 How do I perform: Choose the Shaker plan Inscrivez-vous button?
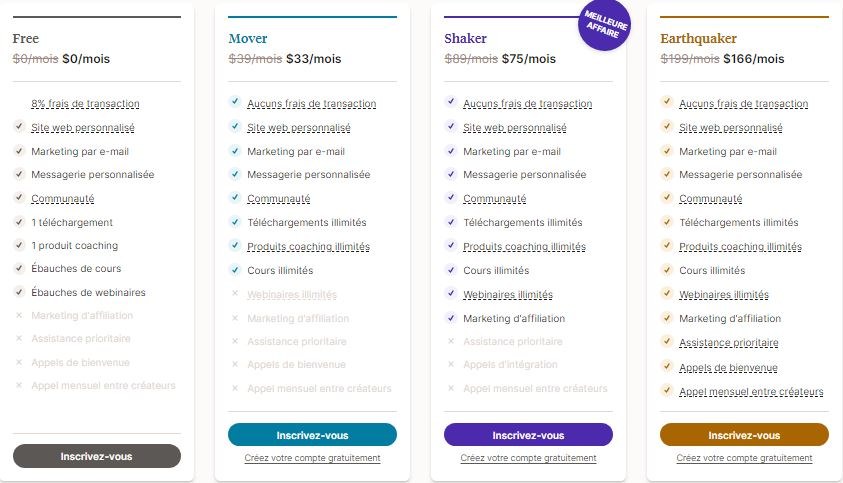pos(528,435)
